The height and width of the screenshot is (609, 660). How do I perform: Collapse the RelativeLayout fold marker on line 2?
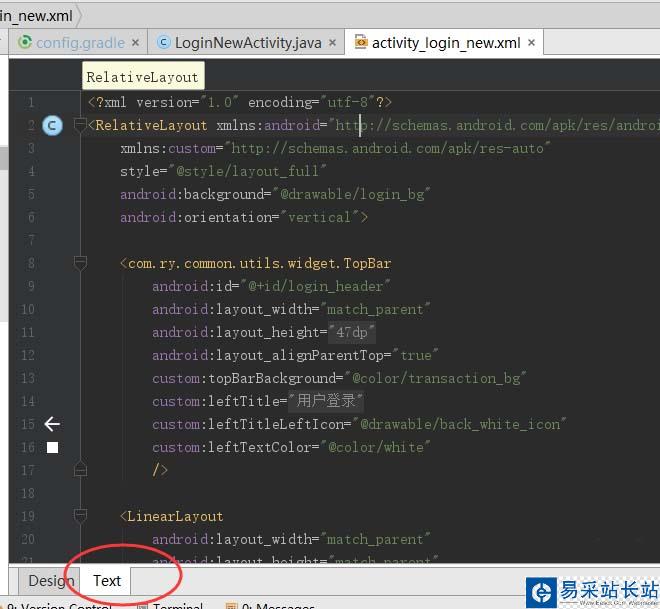coord(80,125)
